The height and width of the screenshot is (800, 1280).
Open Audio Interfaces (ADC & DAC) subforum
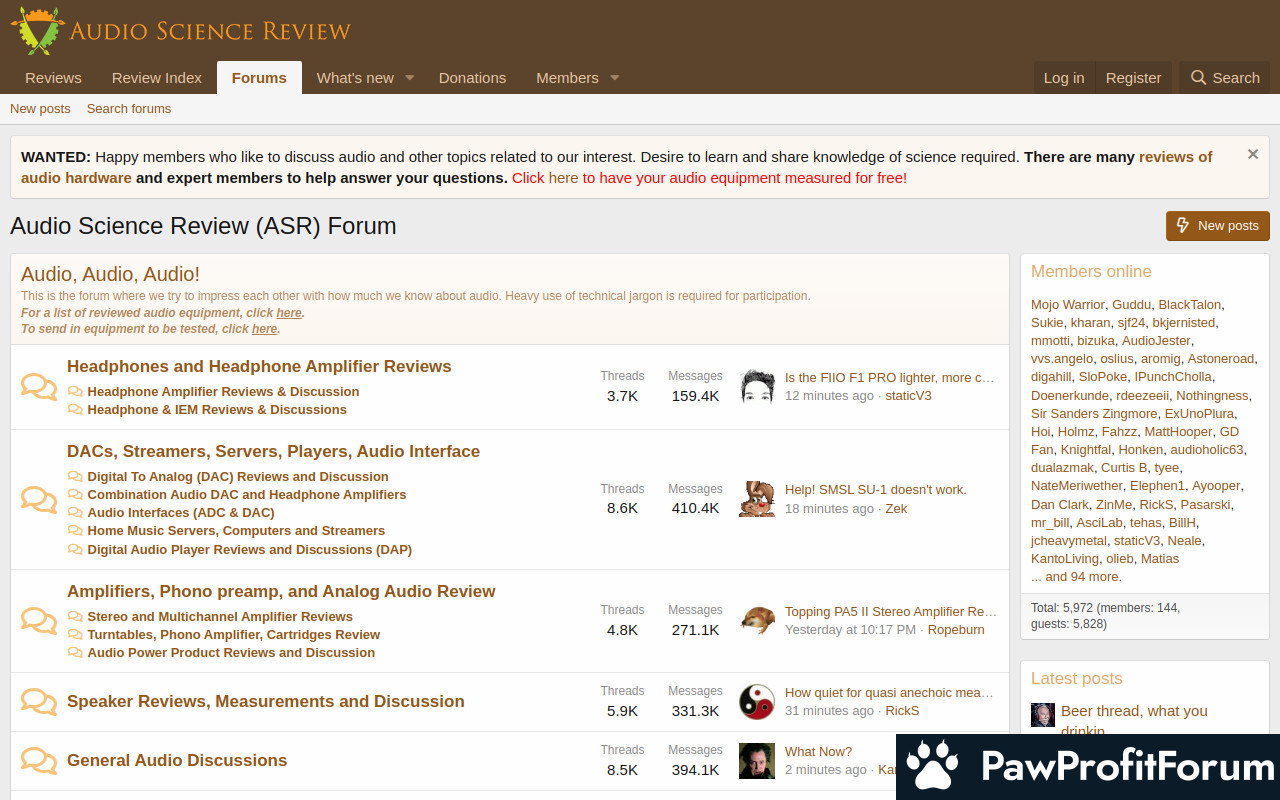(x=180, y=512)
